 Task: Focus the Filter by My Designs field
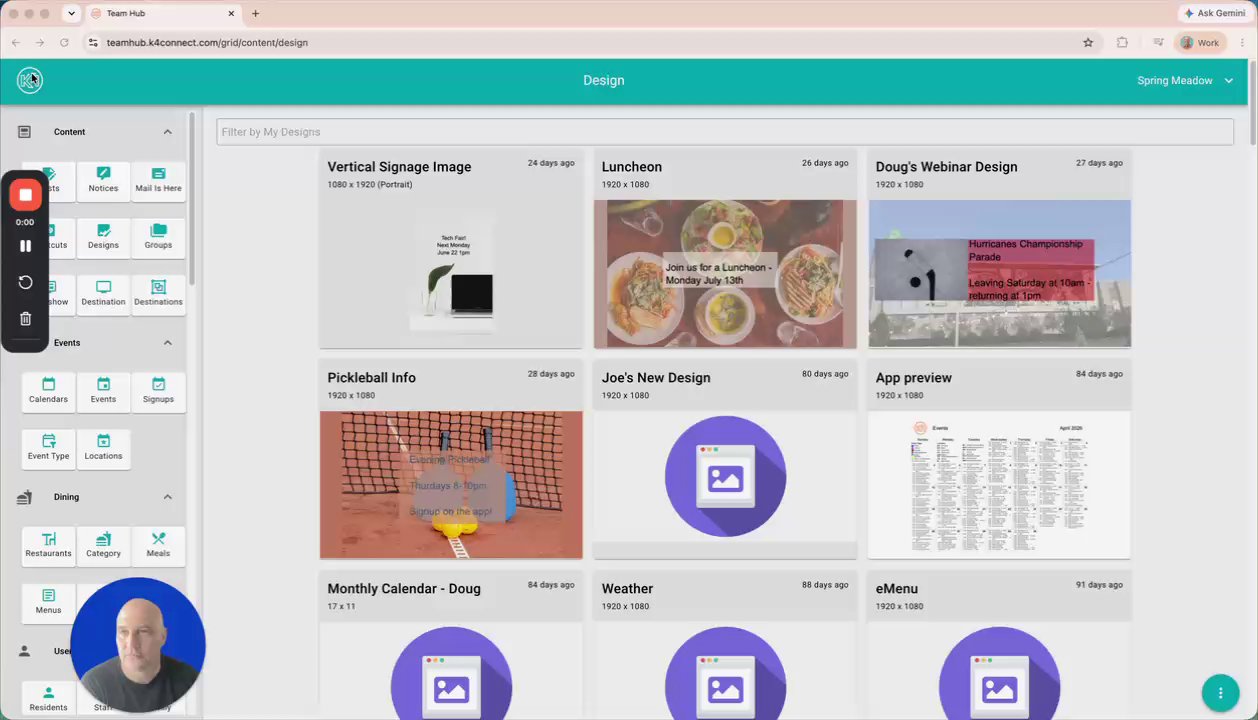click(725, 132)
